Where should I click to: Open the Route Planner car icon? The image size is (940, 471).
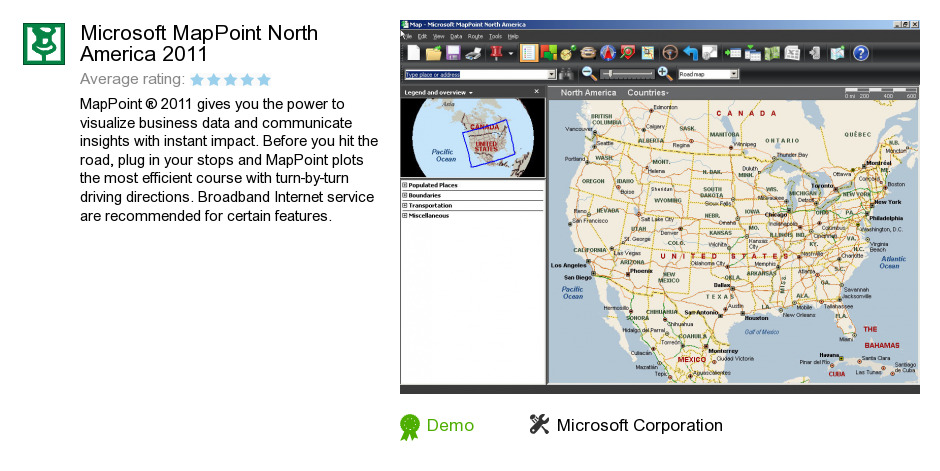(x=588, y=53)
